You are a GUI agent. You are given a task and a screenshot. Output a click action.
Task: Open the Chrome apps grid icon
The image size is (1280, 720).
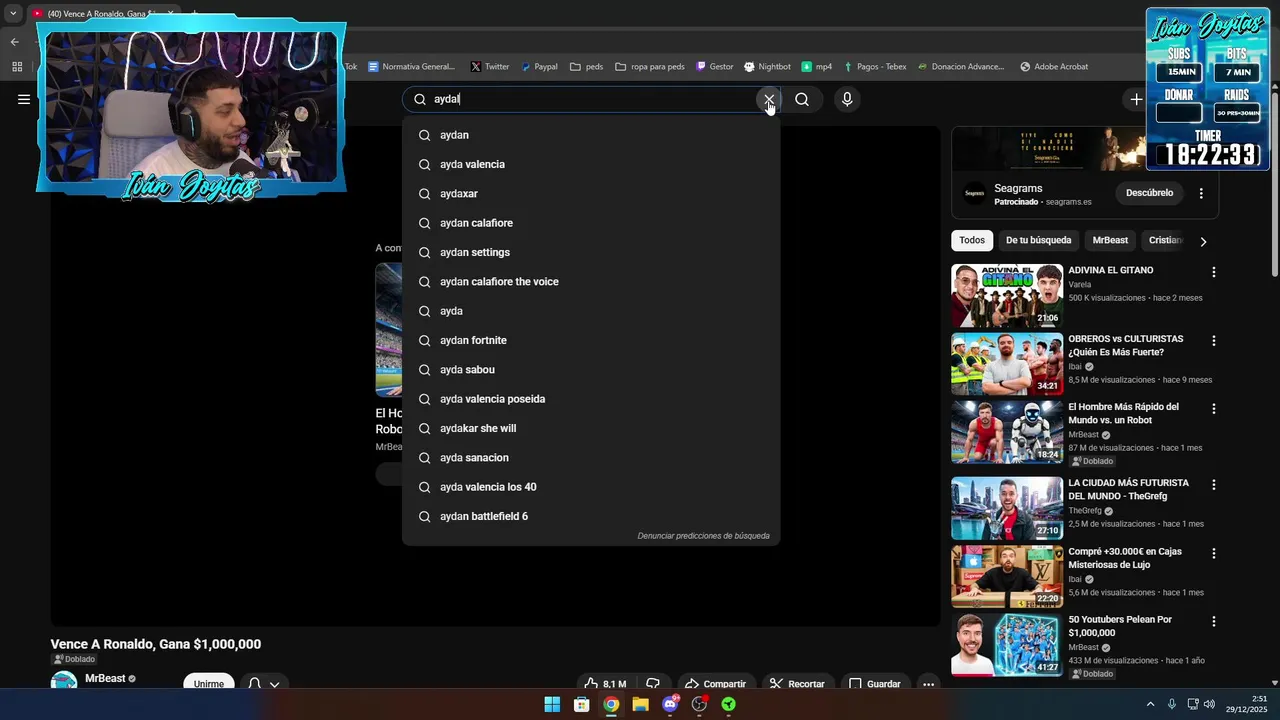[17, 67]
